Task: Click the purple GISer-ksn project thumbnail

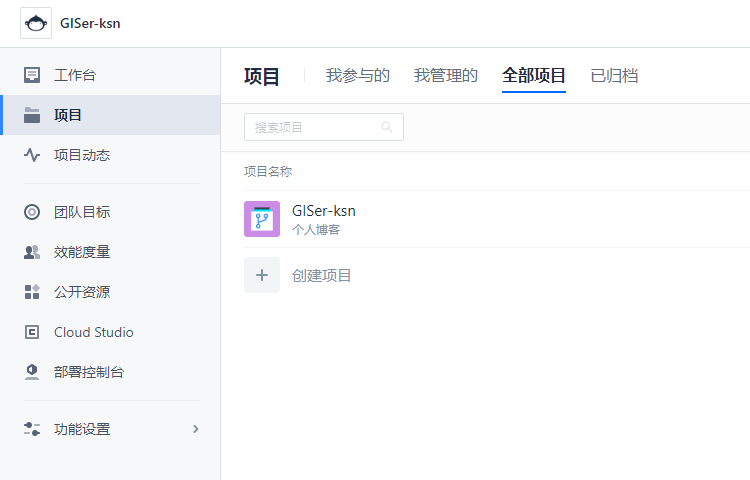Action: (262, 219)
